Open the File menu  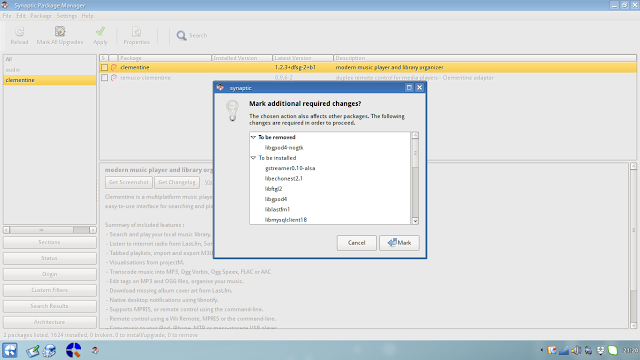(x=7, y=16)
